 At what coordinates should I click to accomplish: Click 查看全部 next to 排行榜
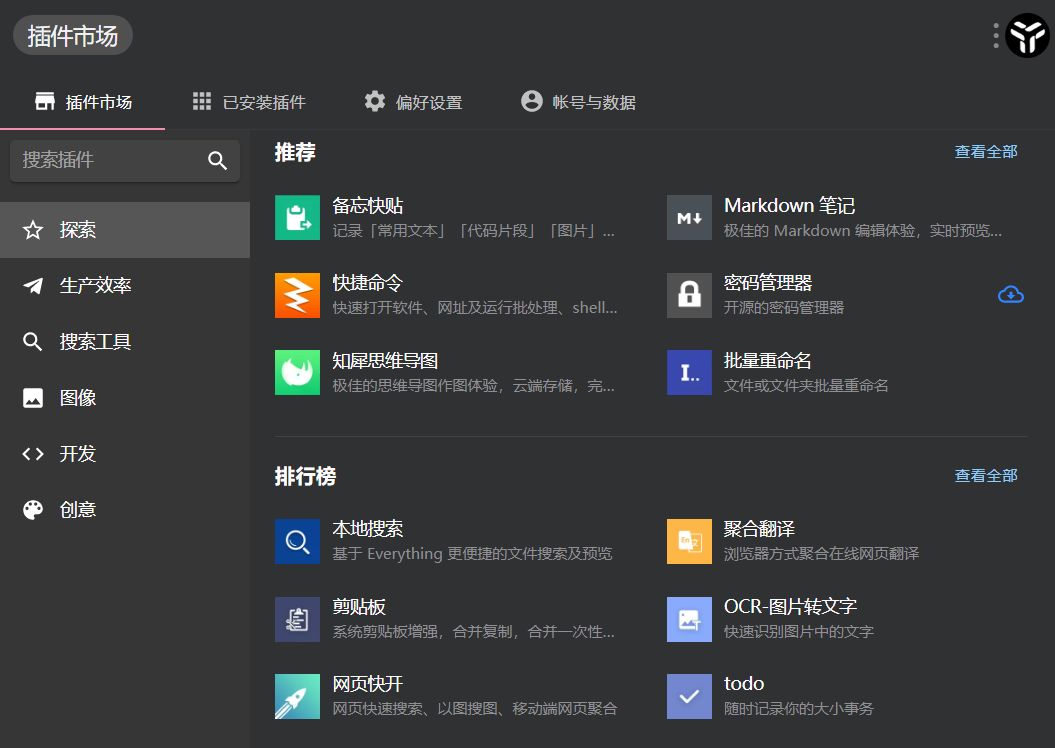pyautogui.click(x=985, y=475)
